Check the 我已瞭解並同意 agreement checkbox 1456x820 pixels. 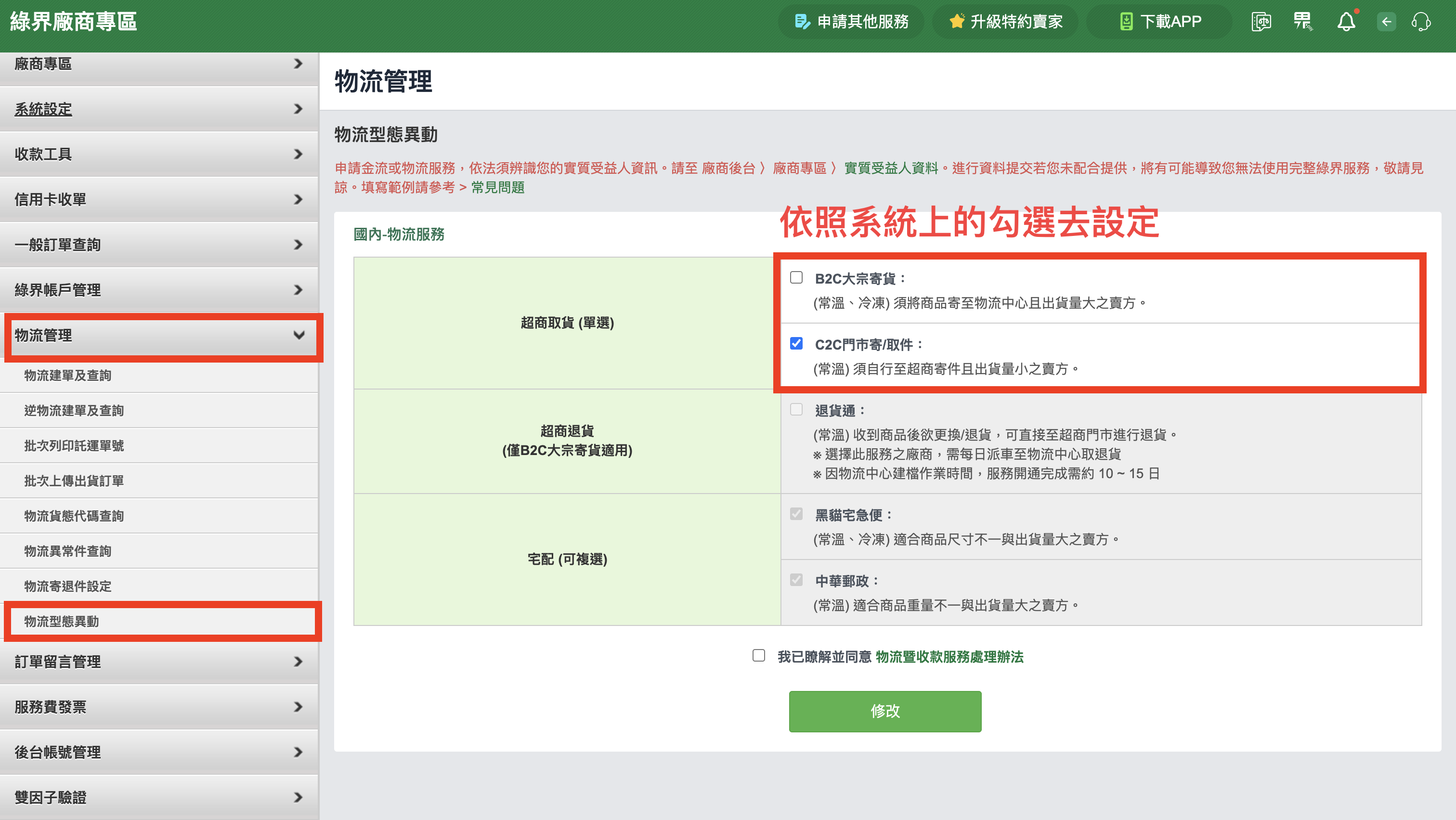[759, 657]
